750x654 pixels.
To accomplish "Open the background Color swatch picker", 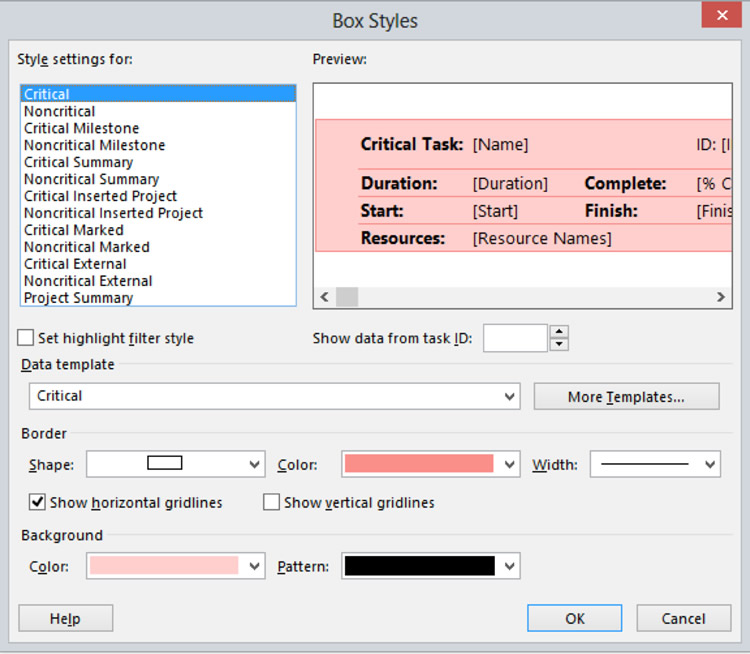I will pyautogui.click(x=176, y=566).
